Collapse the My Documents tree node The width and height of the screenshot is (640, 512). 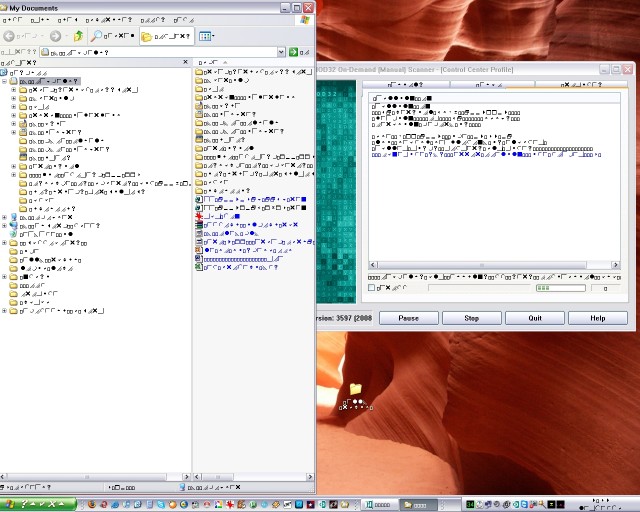pyautogui.click(x=5, y=81)
